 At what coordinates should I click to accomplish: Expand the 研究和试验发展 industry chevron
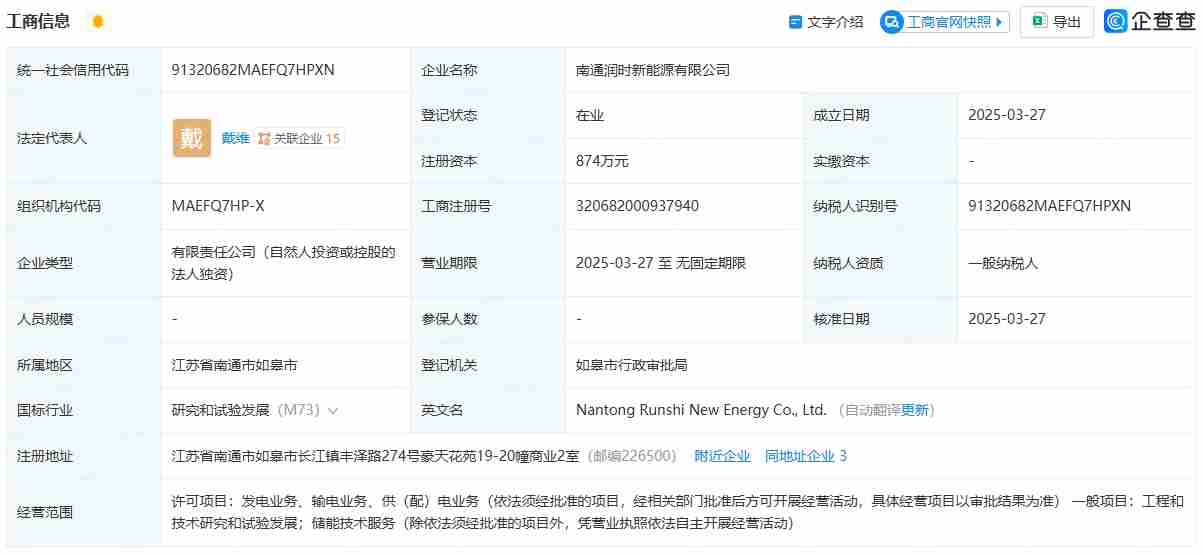click(x=333, y=411)
